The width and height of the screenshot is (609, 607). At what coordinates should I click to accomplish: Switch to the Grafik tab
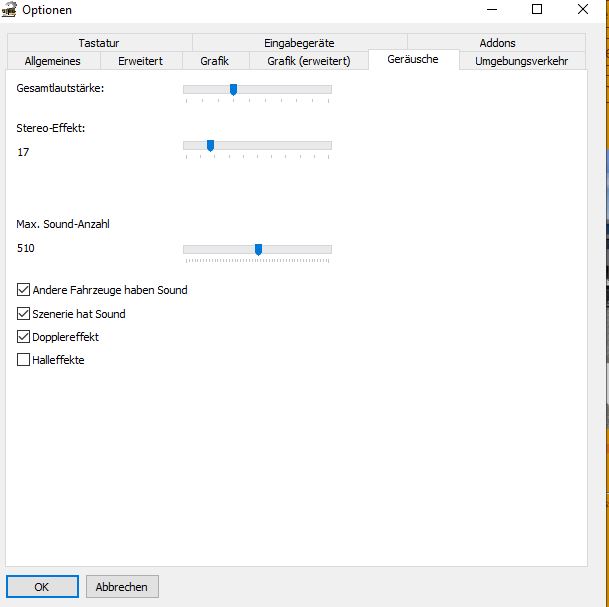click(214, 61)
